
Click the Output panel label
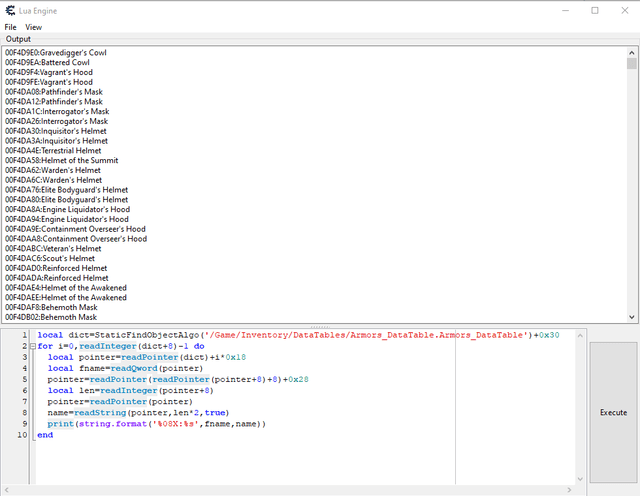[x=18, y=39]
